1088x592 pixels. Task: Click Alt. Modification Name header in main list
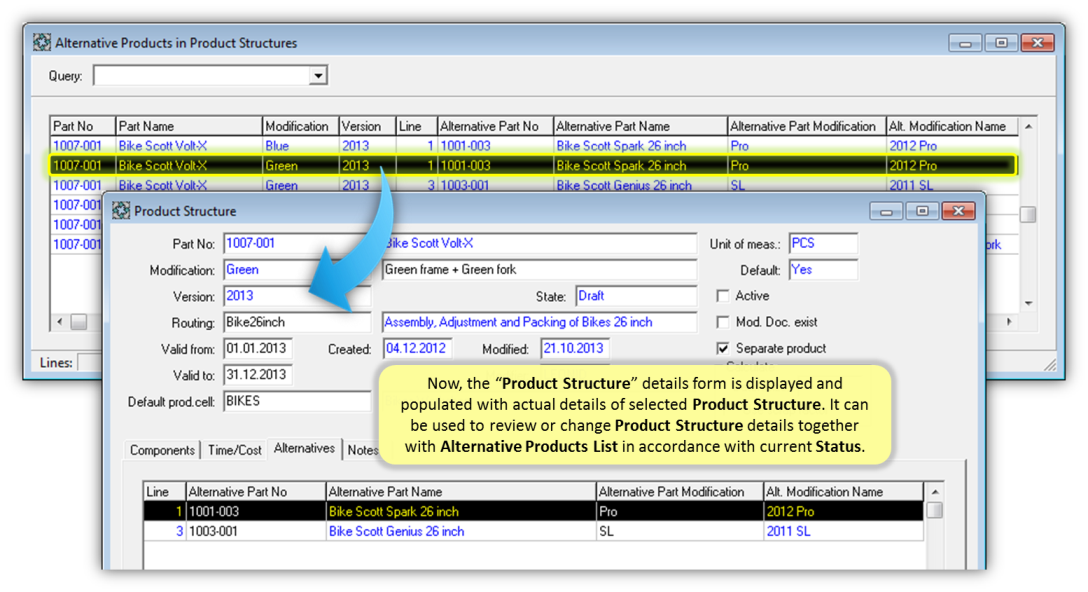pyautogui.click(x=951, y=126)
